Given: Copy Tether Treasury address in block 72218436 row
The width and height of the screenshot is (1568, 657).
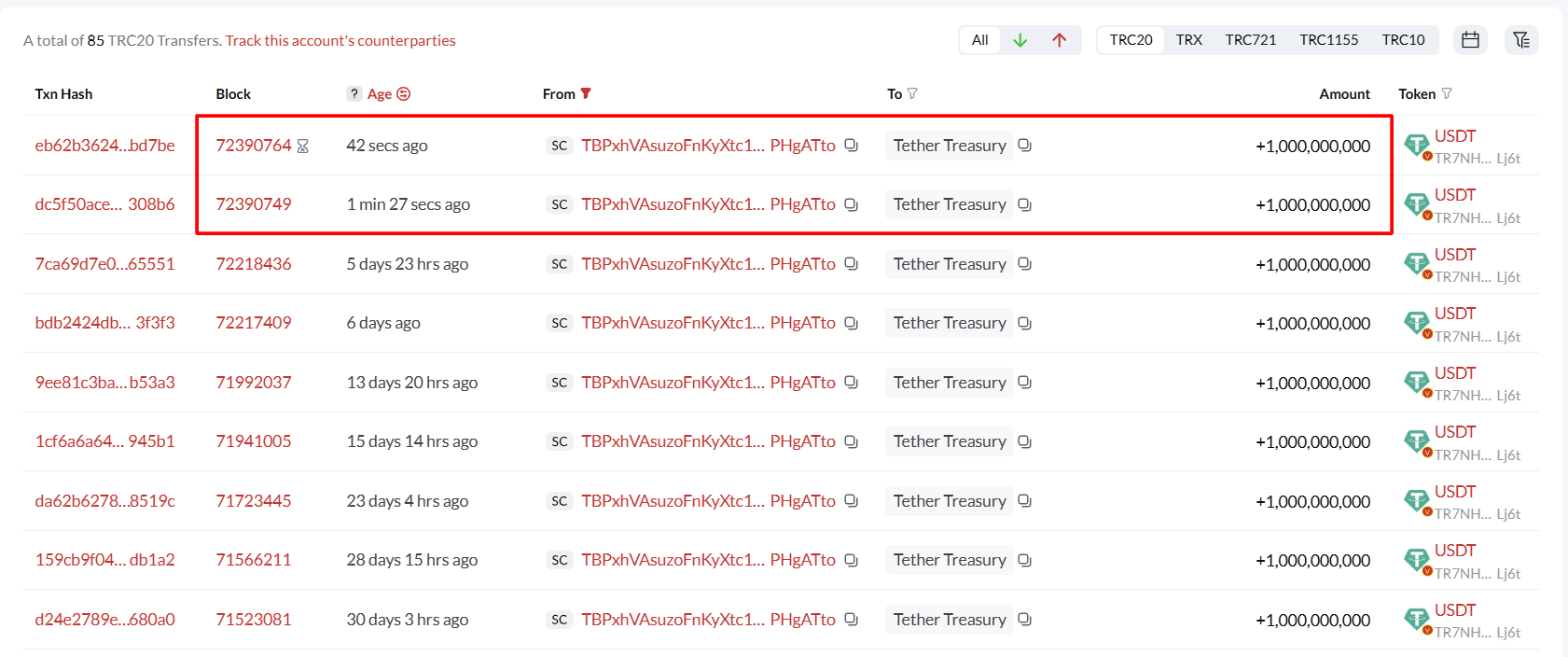Looking at the screenshot, I should click(x=1024, y=264).
